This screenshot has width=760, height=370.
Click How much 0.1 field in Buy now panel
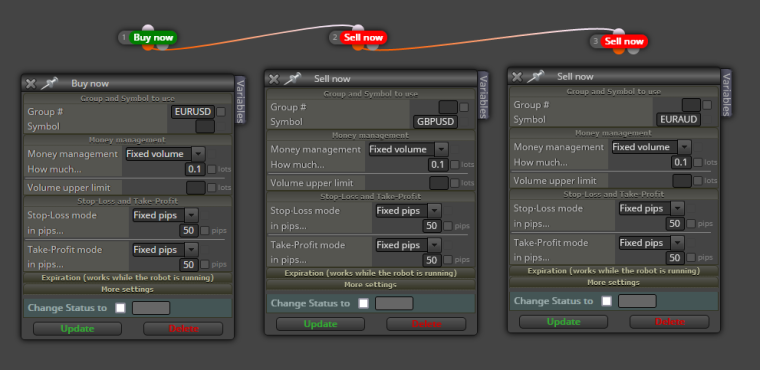coord(195,169)
